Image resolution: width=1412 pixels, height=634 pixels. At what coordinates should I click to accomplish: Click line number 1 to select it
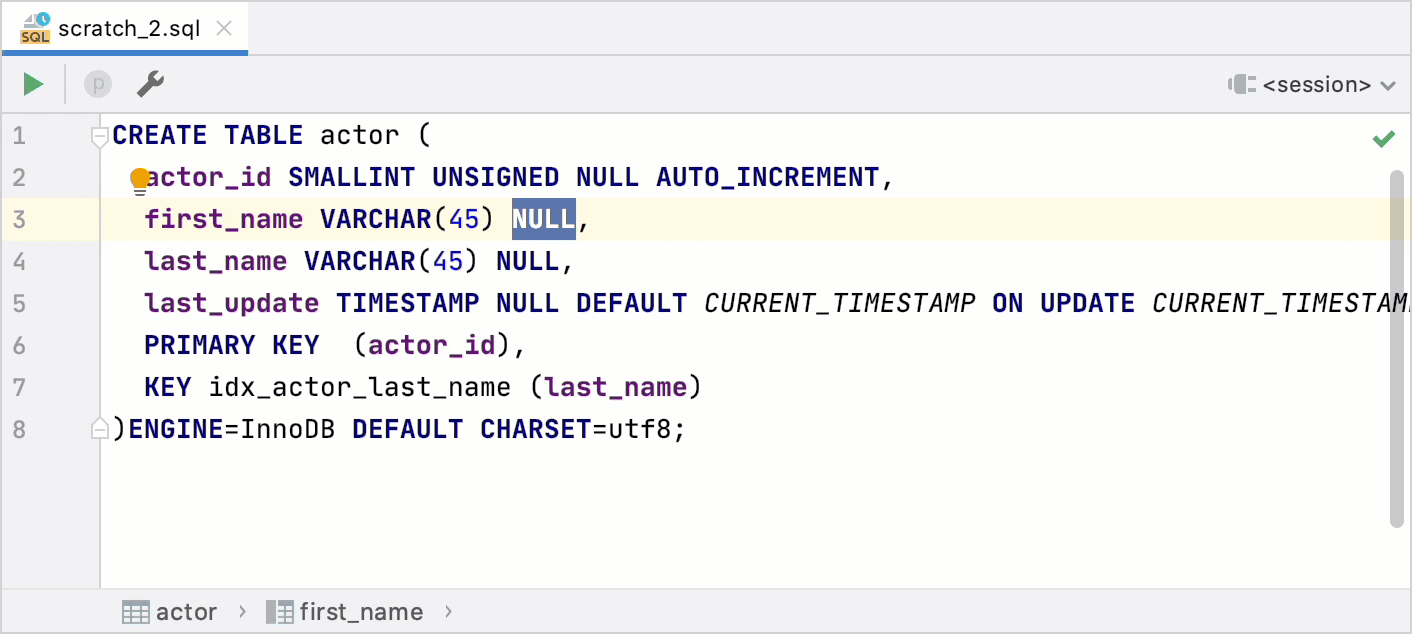(18, 135)
